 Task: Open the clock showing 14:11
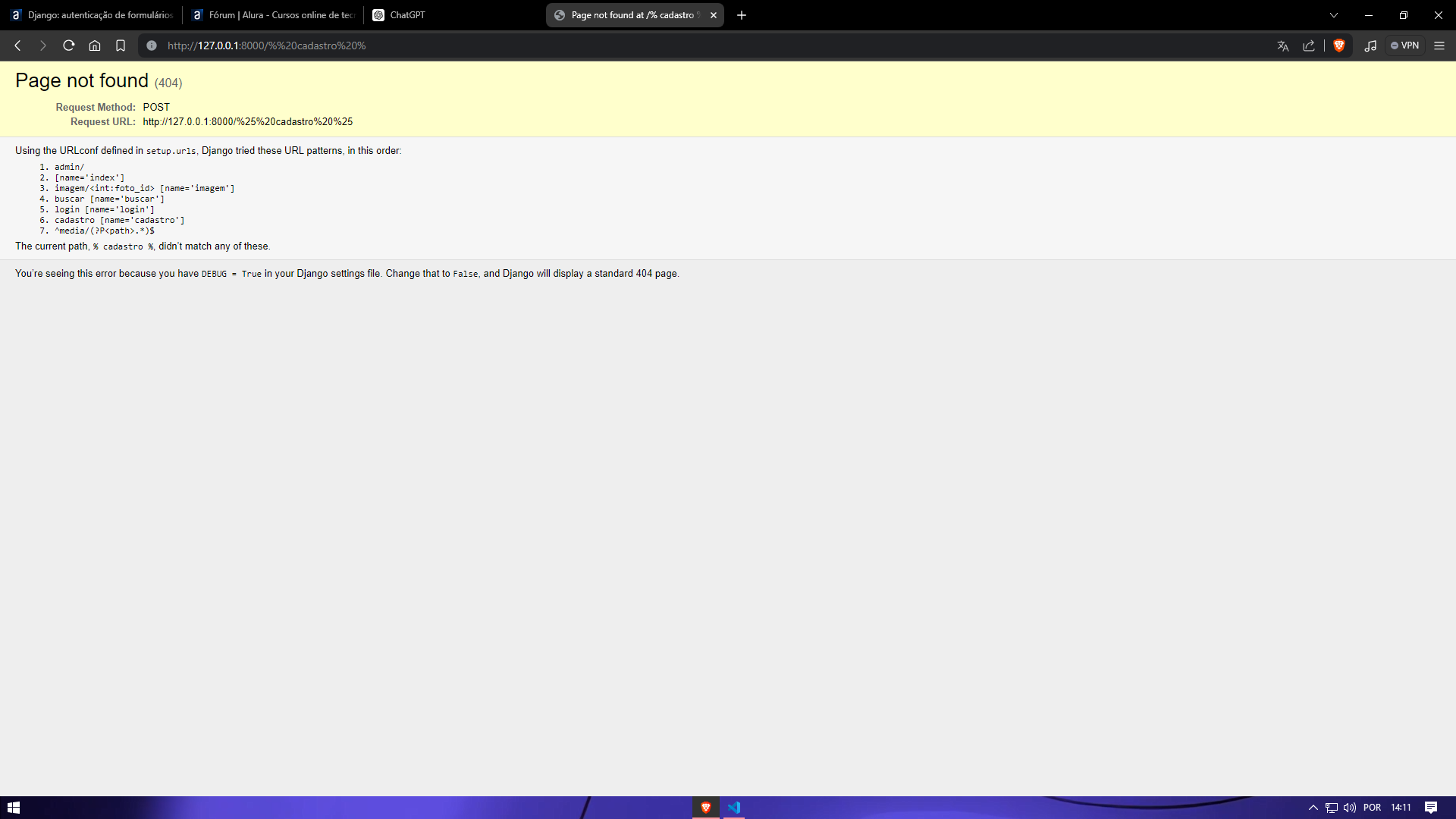pyautogui.click(x=1401, y=808)
